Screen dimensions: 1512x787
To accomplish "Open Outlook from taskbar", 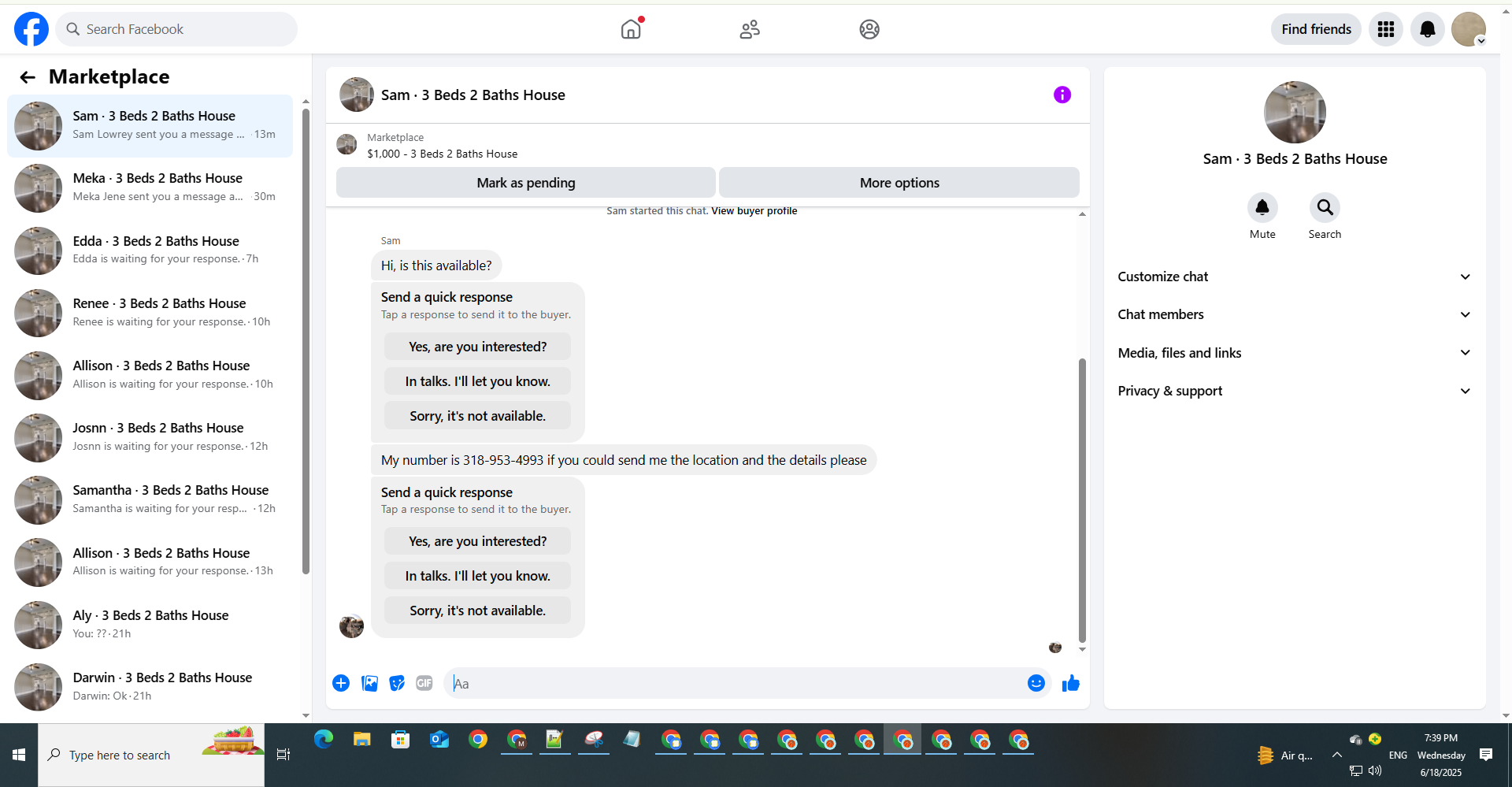I will 439,740.
